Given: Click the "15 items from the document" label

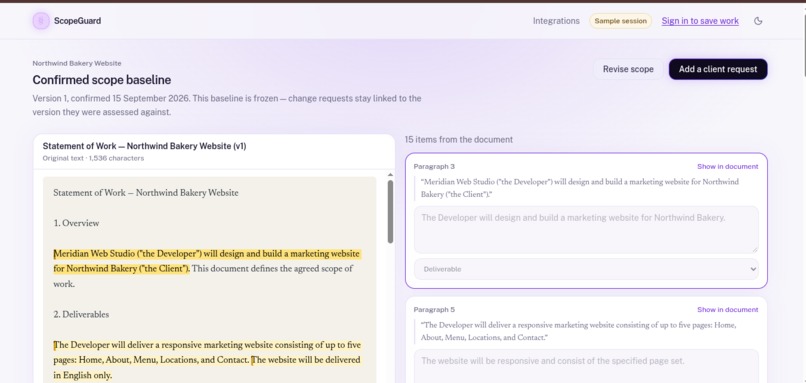Looking at the screenshot, I should click(x=459, y=139).
